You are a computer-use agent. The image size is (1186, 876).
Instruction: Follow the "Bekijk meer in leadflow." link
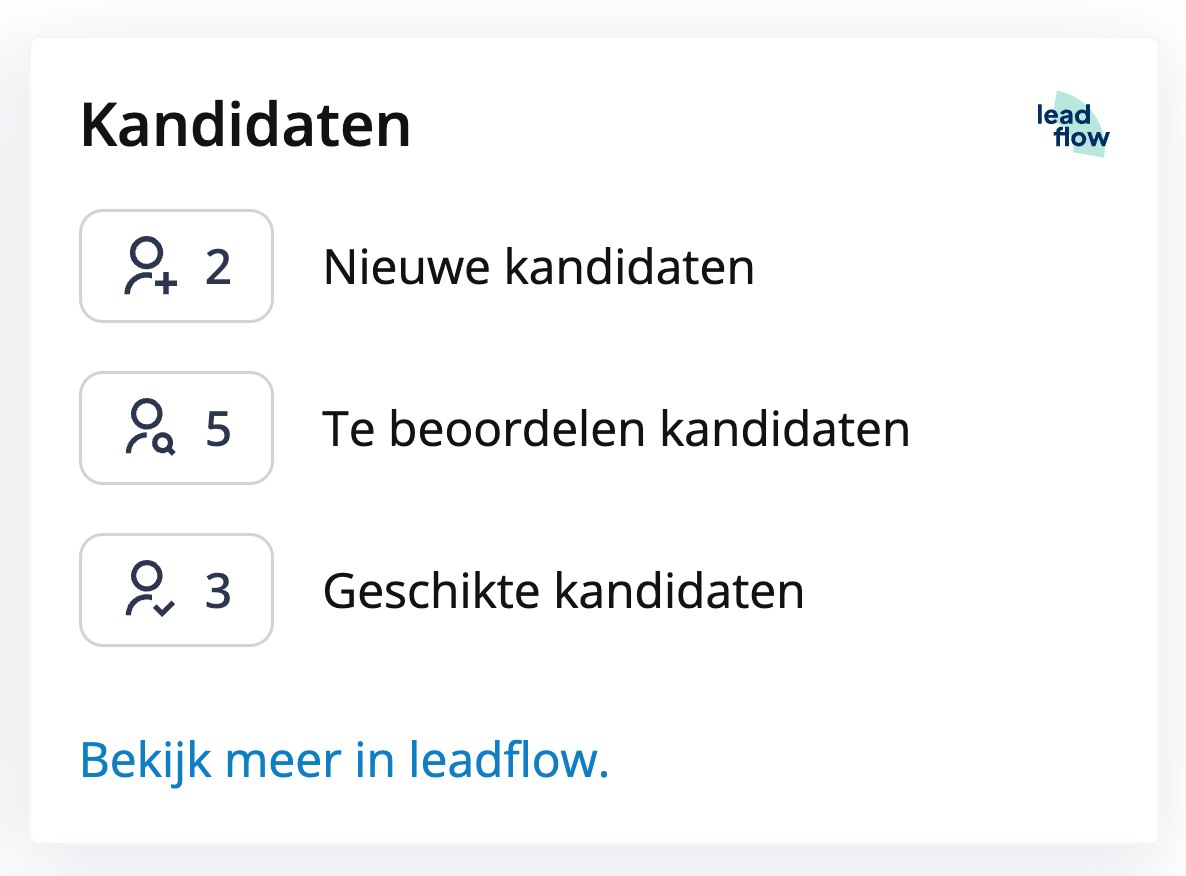coord(344,760)
